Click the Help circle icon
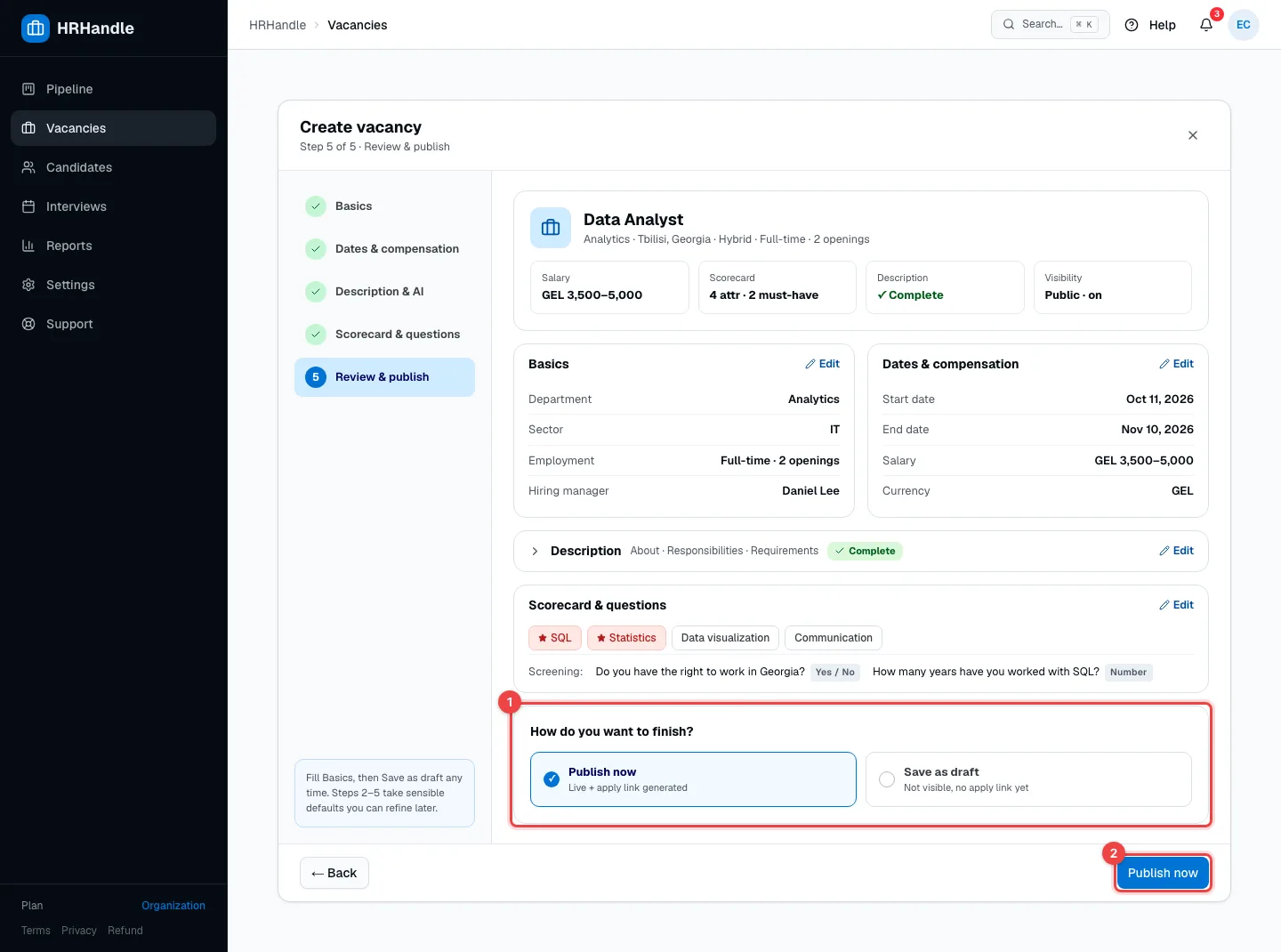 (x=1132, y=25)
